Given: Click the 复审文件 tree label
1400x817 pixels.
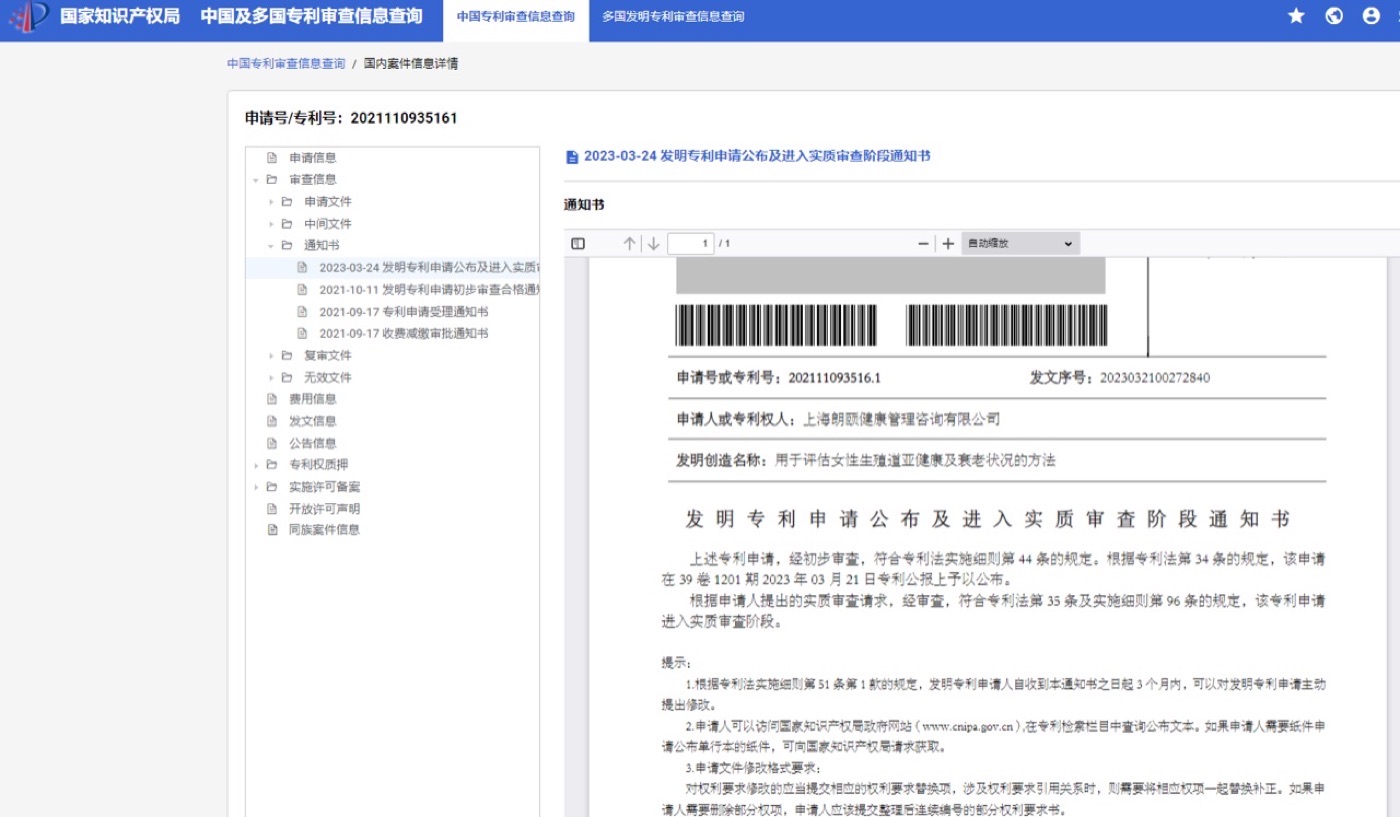Looking at the screenshot, I should click(328, 356).
